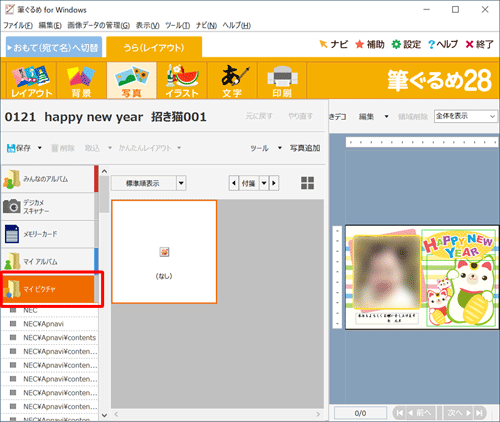Click 領域削除 button

click(413, 117)
